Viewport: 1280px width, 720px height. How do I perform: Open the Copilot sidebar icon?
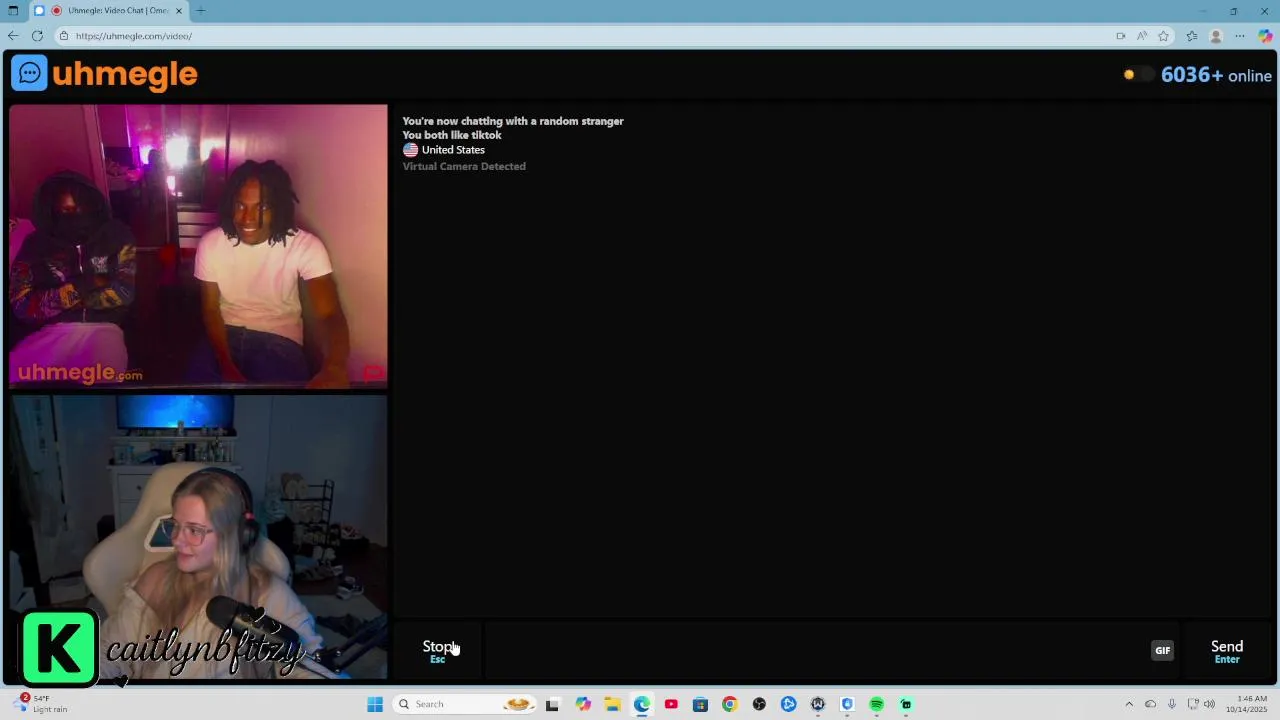click(x=1265, y=36)
